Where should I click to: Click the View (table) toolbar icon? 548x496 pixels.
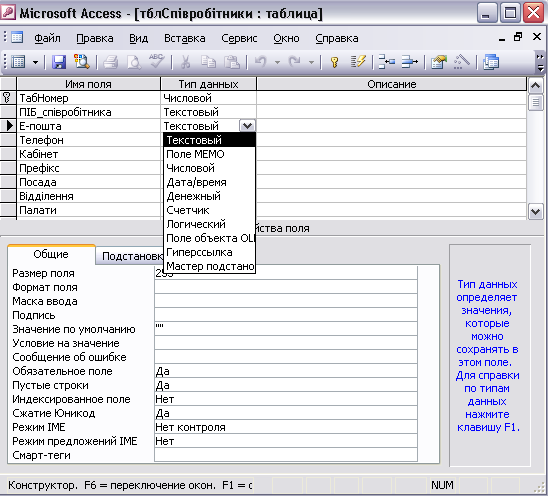[x=18, y=63]
